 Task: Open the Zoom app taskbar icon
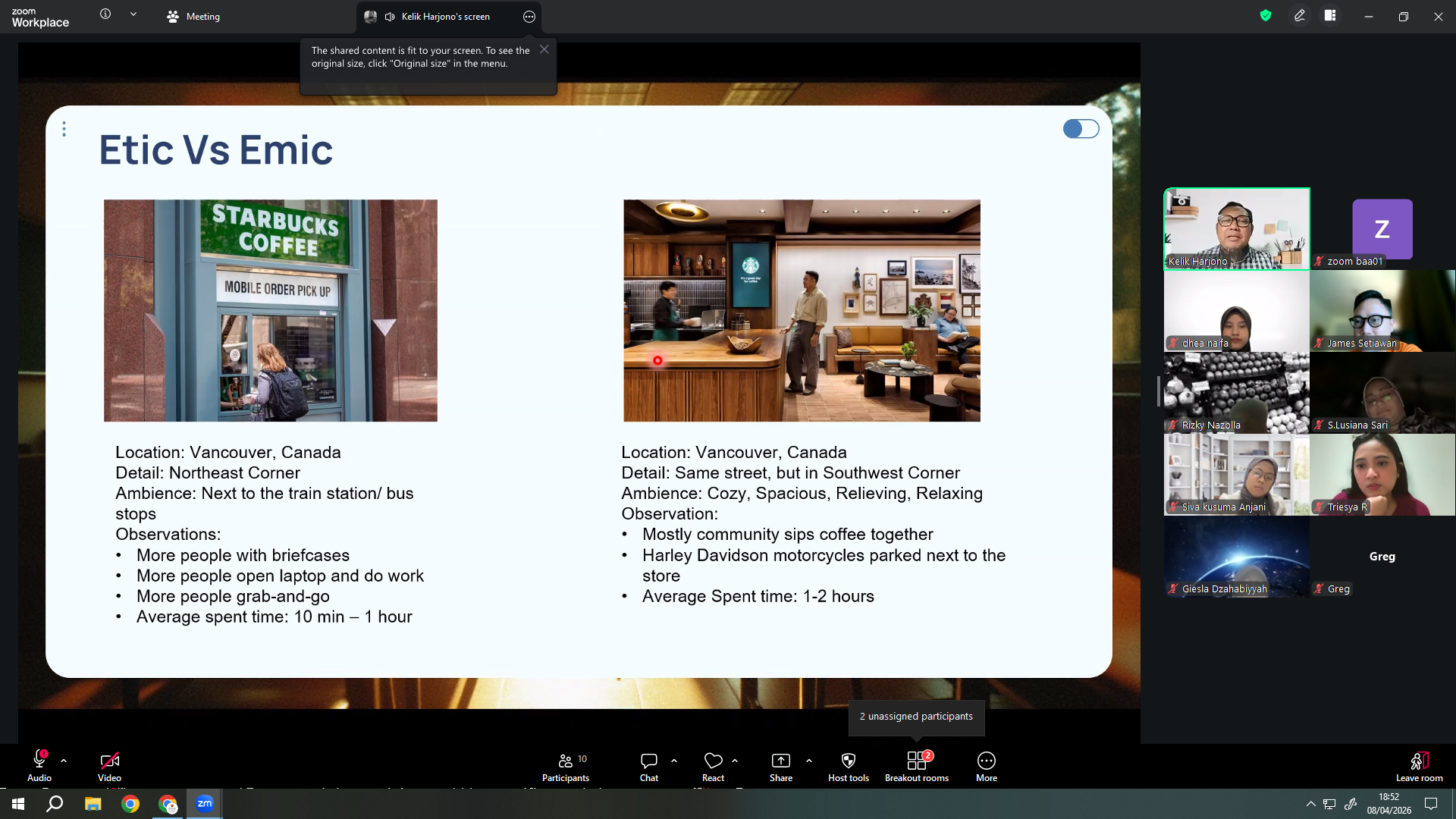205,804
